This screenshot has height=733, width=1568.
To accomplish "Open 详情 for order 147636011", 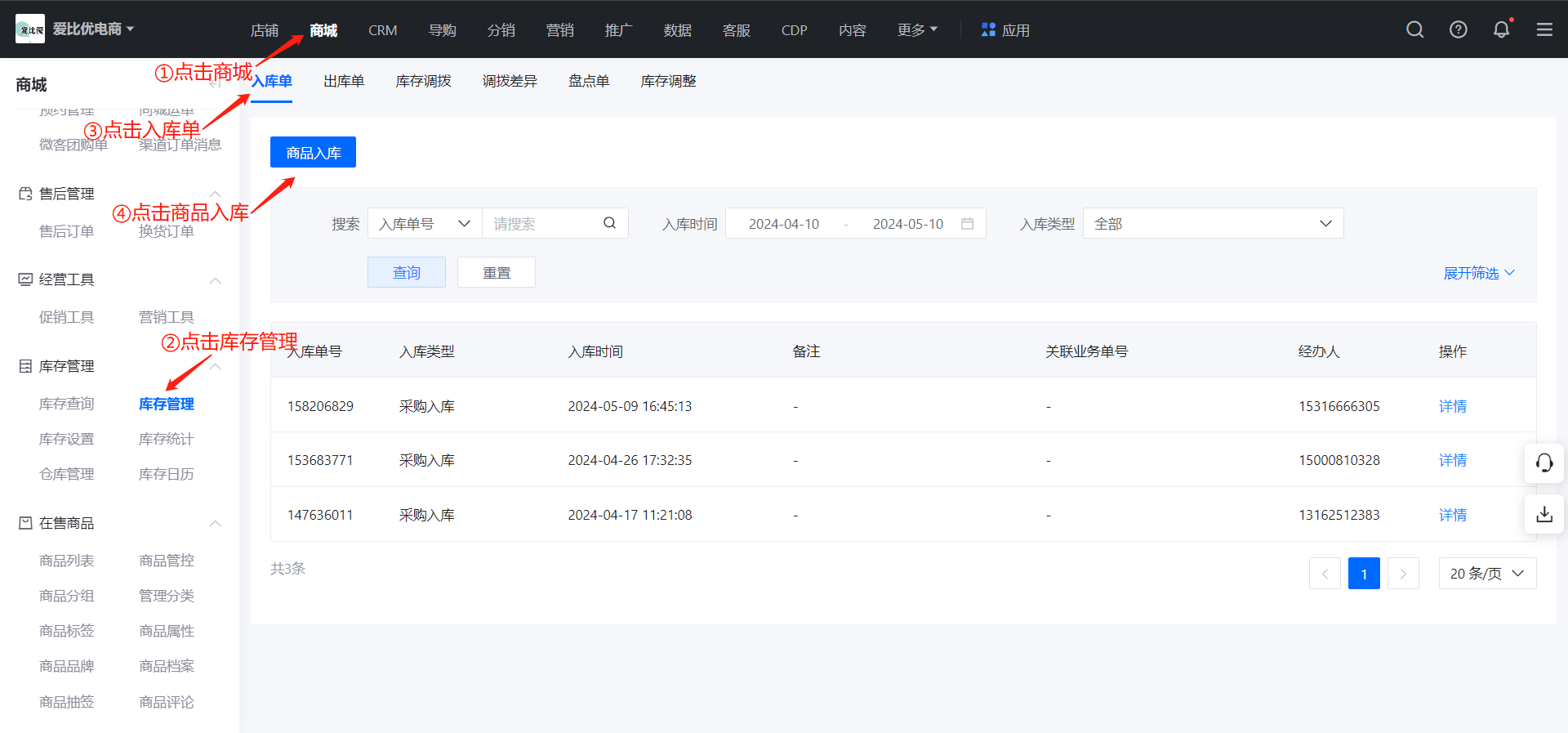I will point(1453,515).
